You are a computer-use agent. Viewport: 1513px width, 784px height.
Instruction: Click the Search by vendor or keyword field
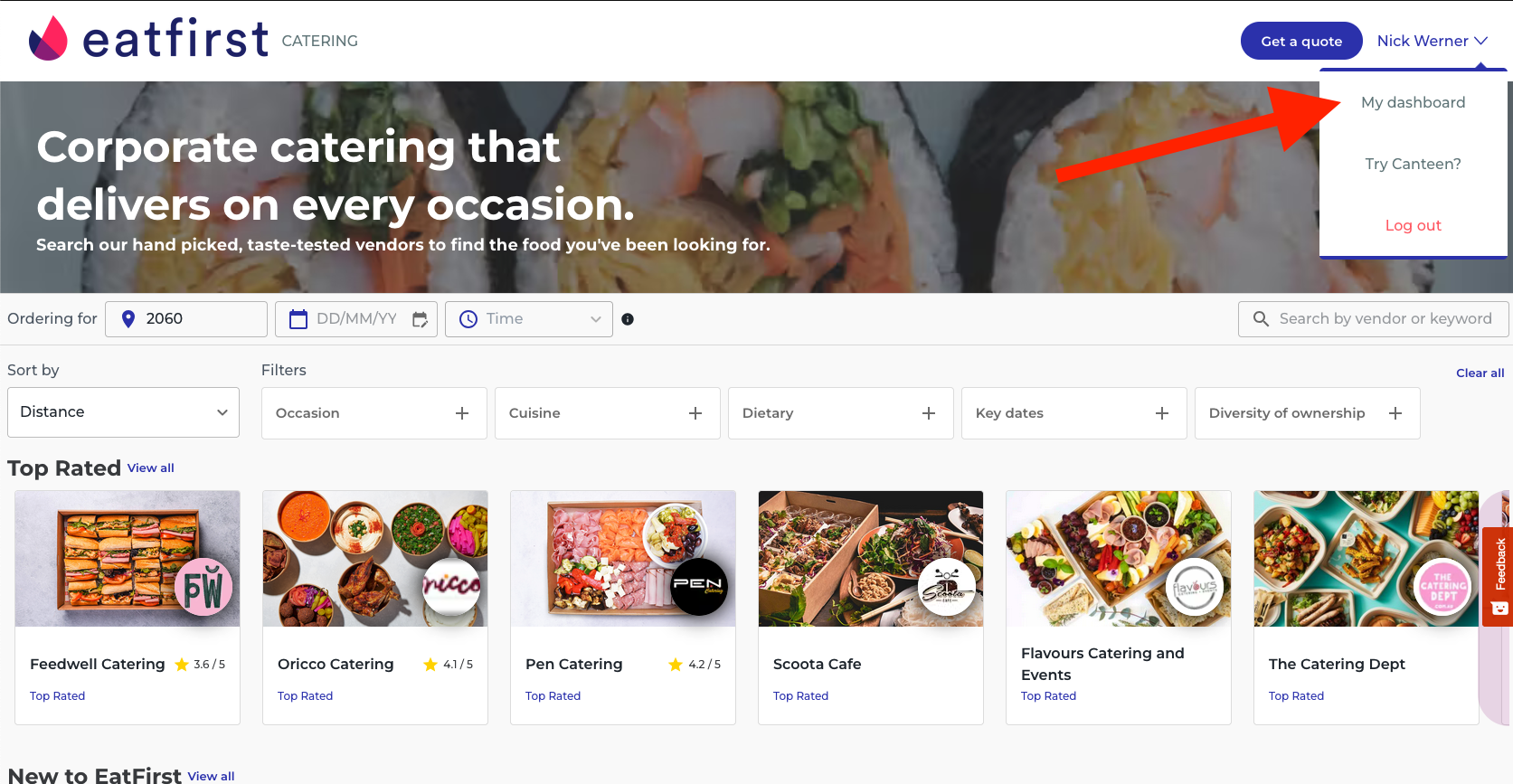tap(1373, 318)
